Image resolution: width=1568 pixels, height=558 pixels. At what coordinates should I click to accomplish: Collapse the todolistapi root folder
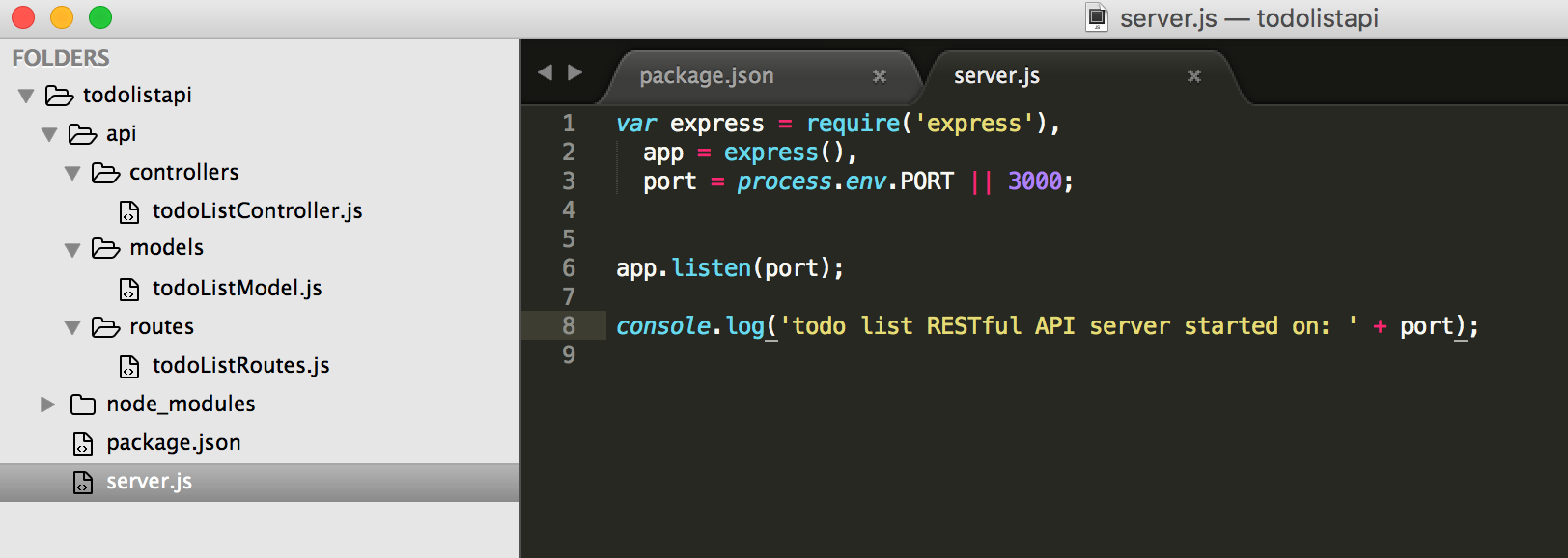coord(26,96)
